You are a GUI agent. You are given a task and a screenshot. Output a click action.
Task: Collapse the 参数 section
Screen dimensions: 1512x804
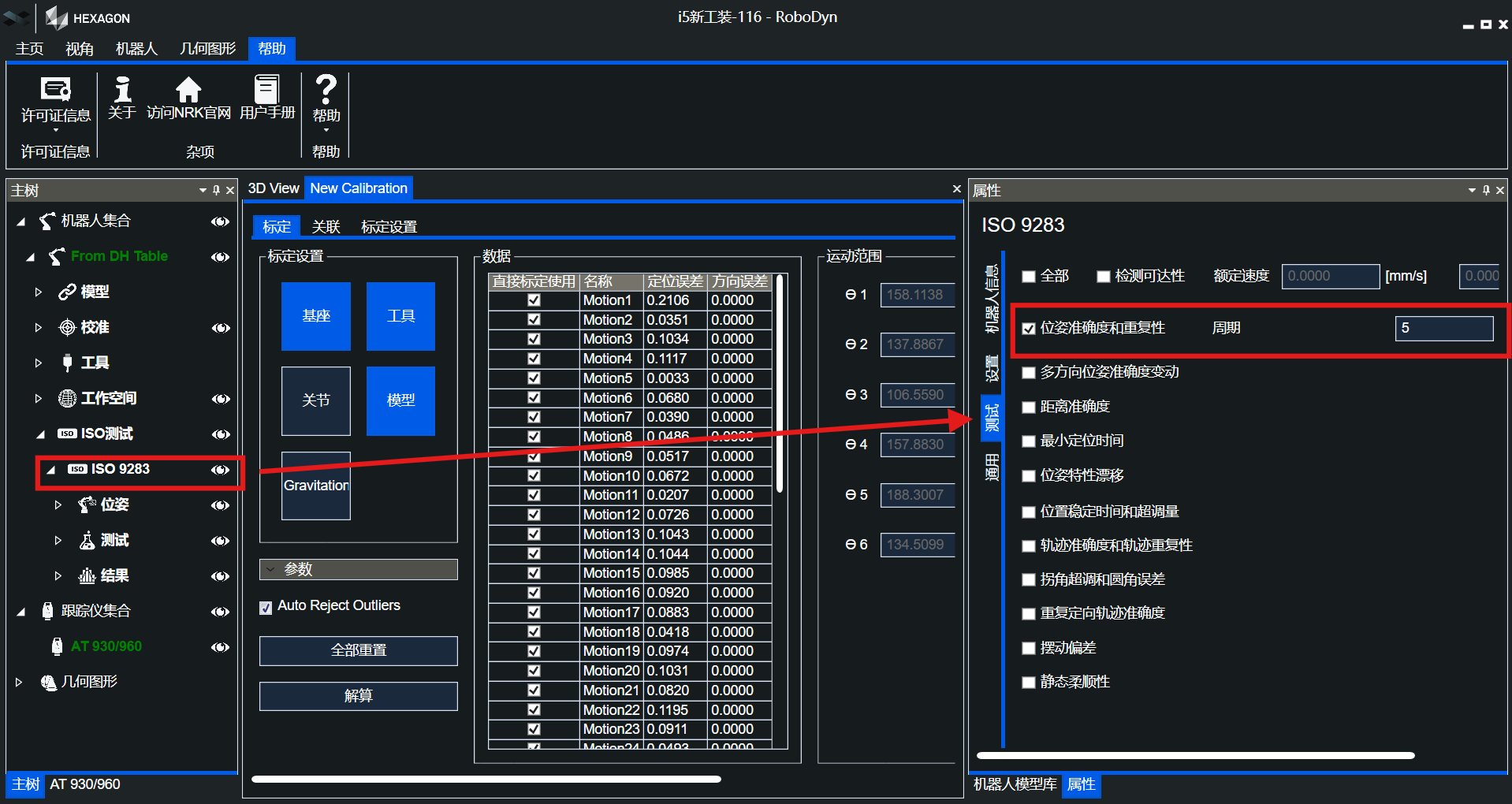pos(270,569)
